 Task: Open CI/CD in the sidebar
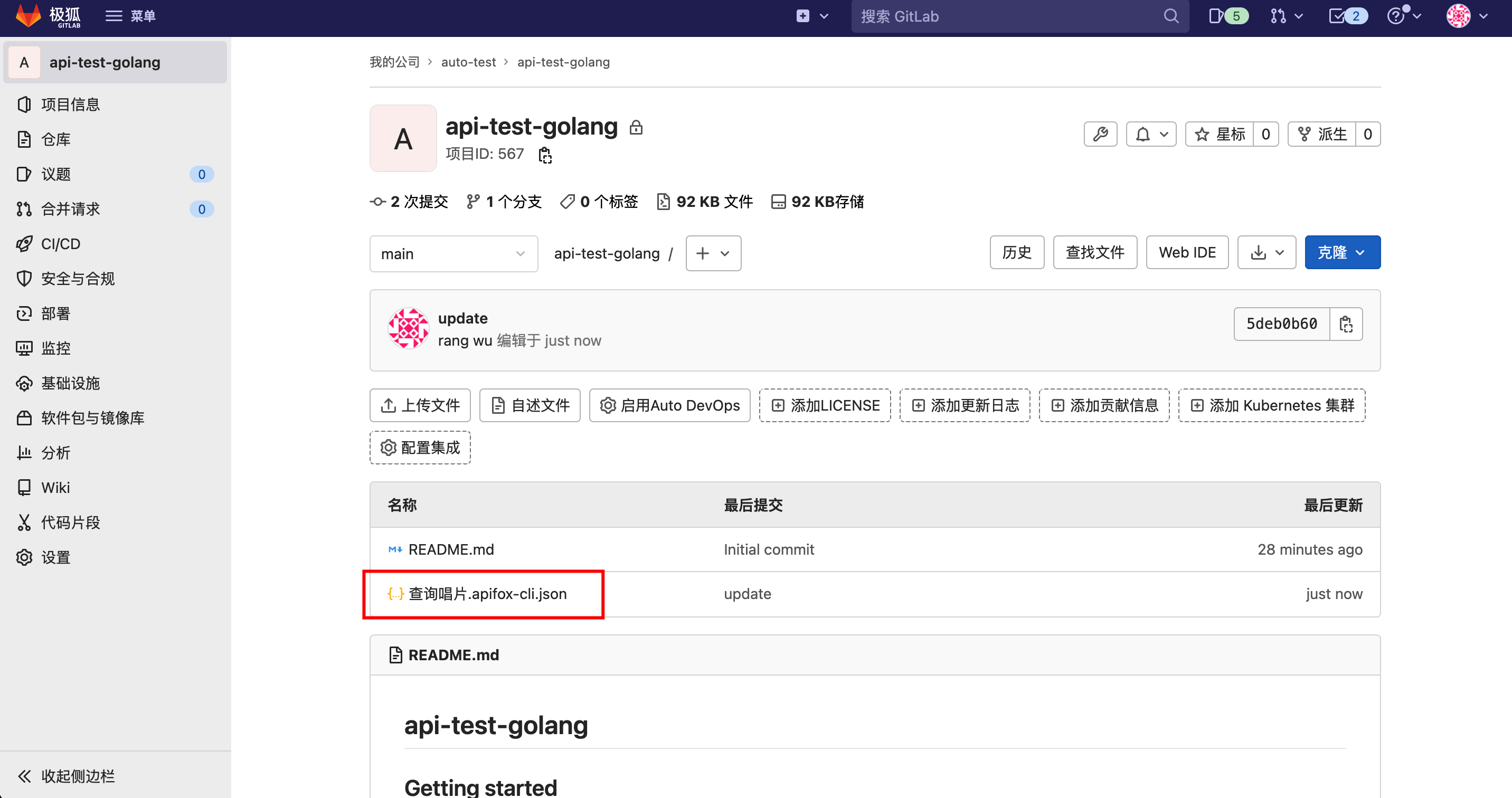(61, 243)
